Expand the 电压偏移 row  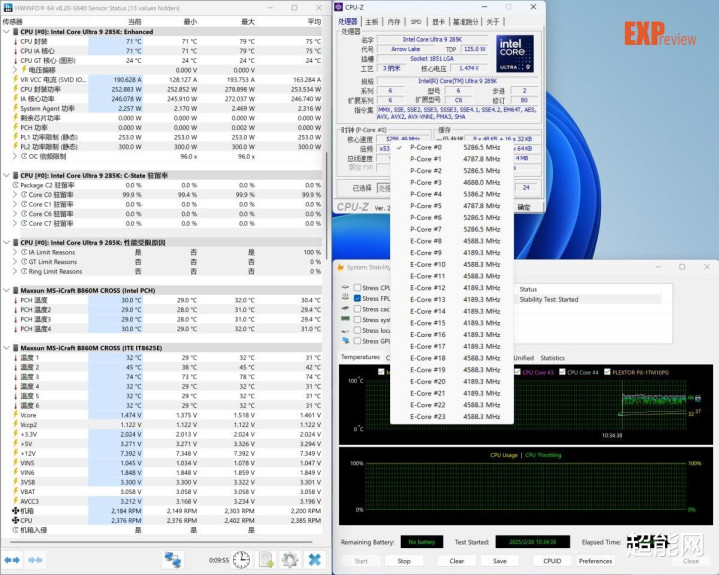15,70
